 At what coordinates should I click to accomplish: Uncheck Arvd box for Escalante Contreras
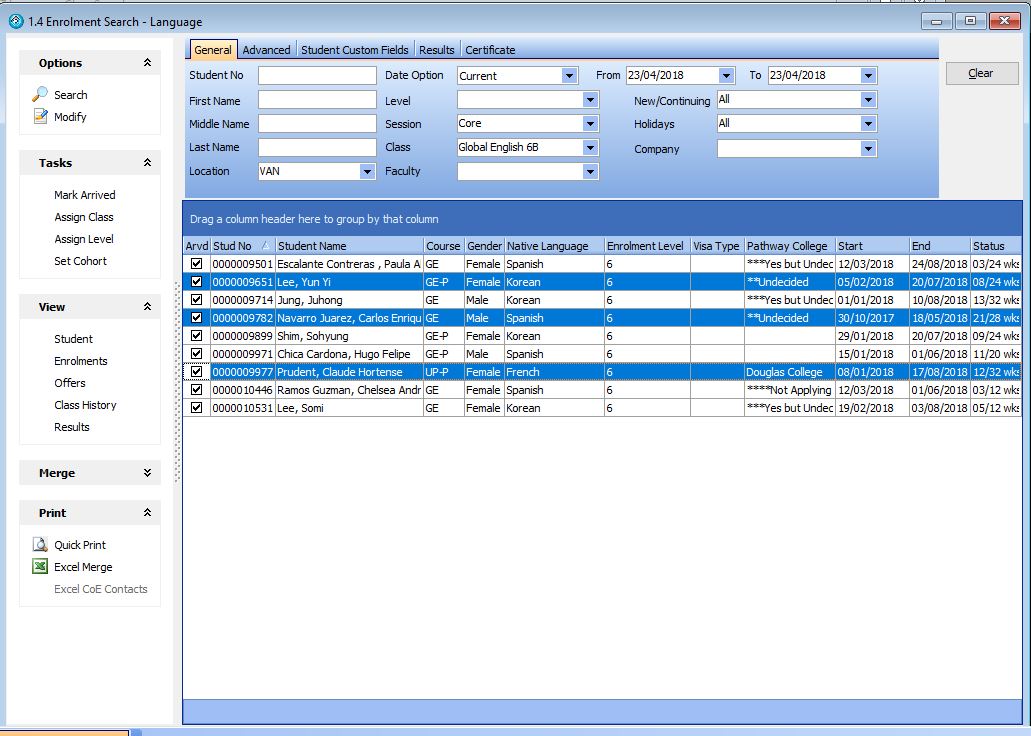pyautogui.click(x=196, y=264)
